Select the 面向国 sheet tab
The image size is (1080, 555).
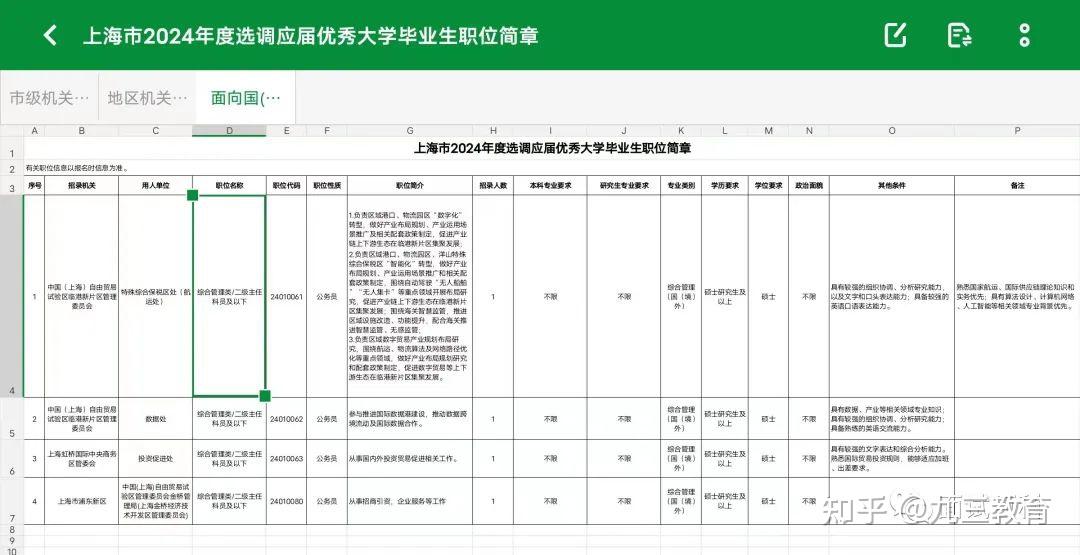click(x=246, y=98)
